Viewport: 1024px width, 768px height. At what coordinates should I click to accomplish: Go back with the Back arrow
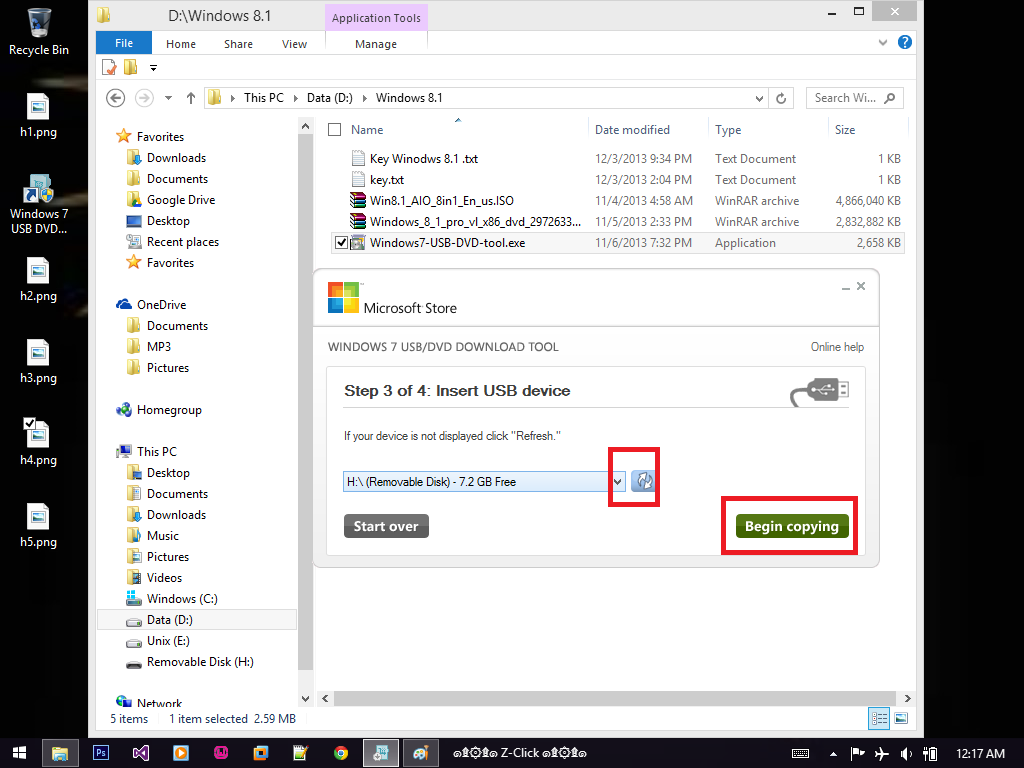[116, 98]
